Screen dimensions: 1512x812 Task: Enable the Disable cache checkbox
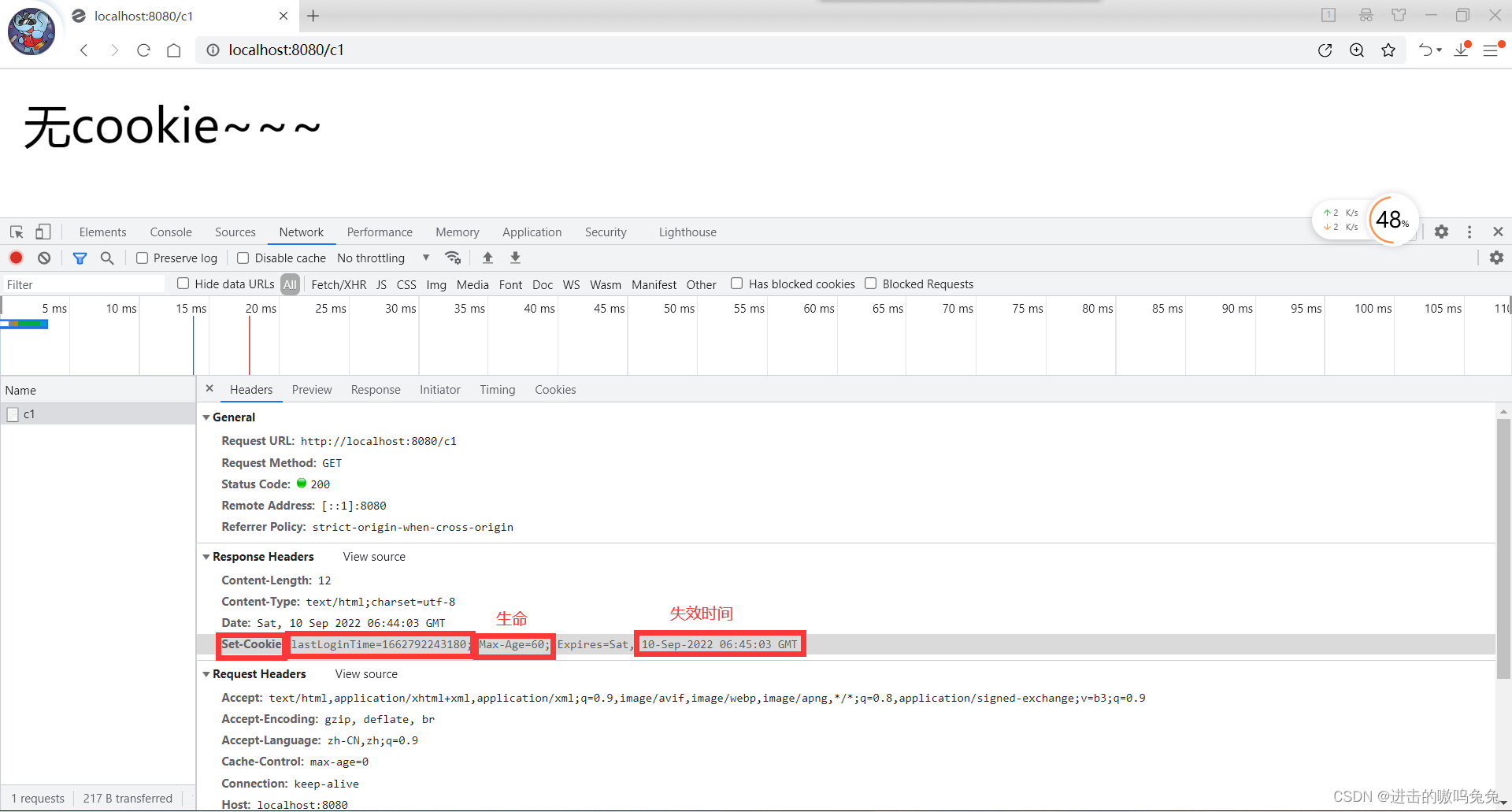pyautogui.click(x=243, y=258)
